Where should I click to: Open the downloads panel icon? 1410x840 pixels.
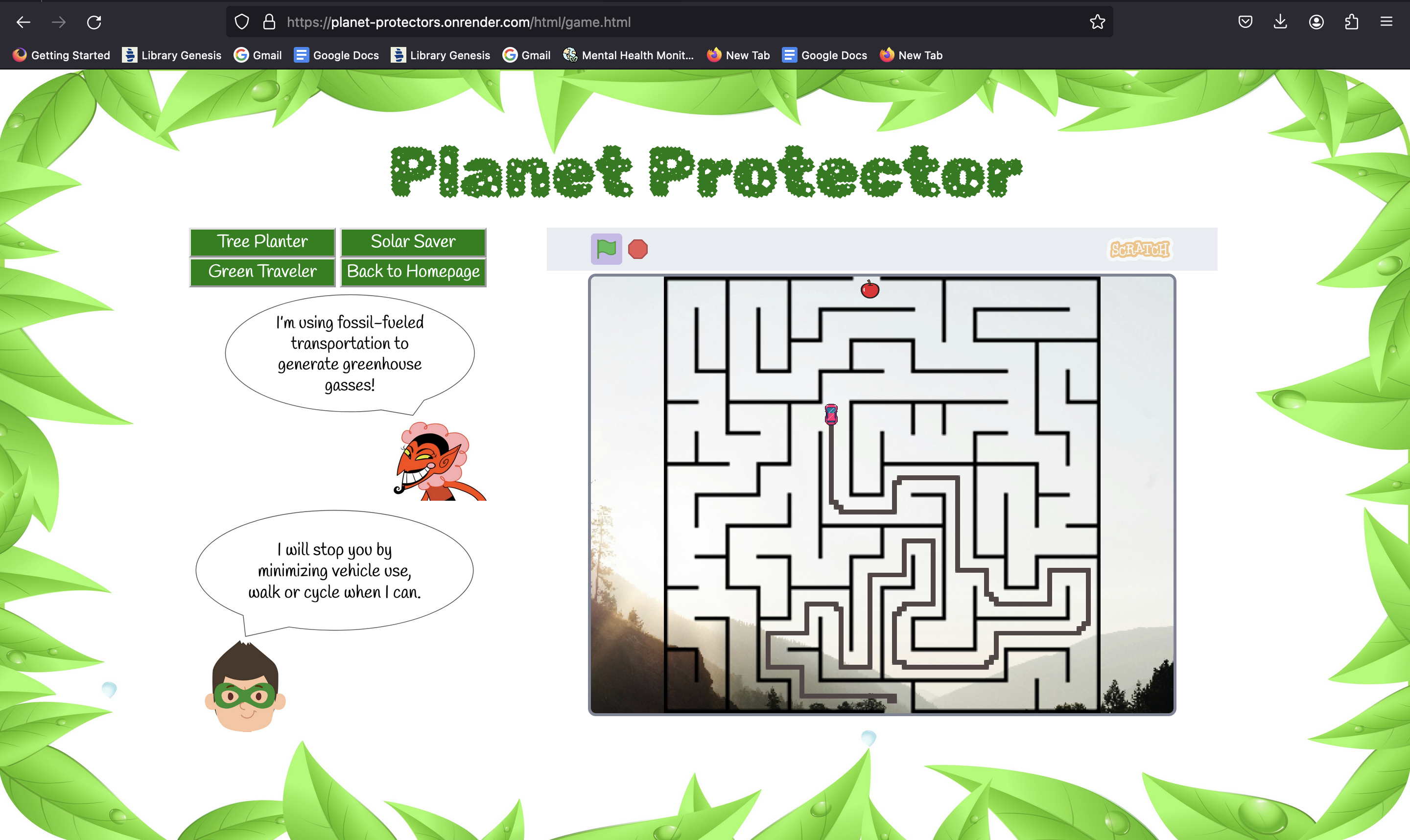1280,22
